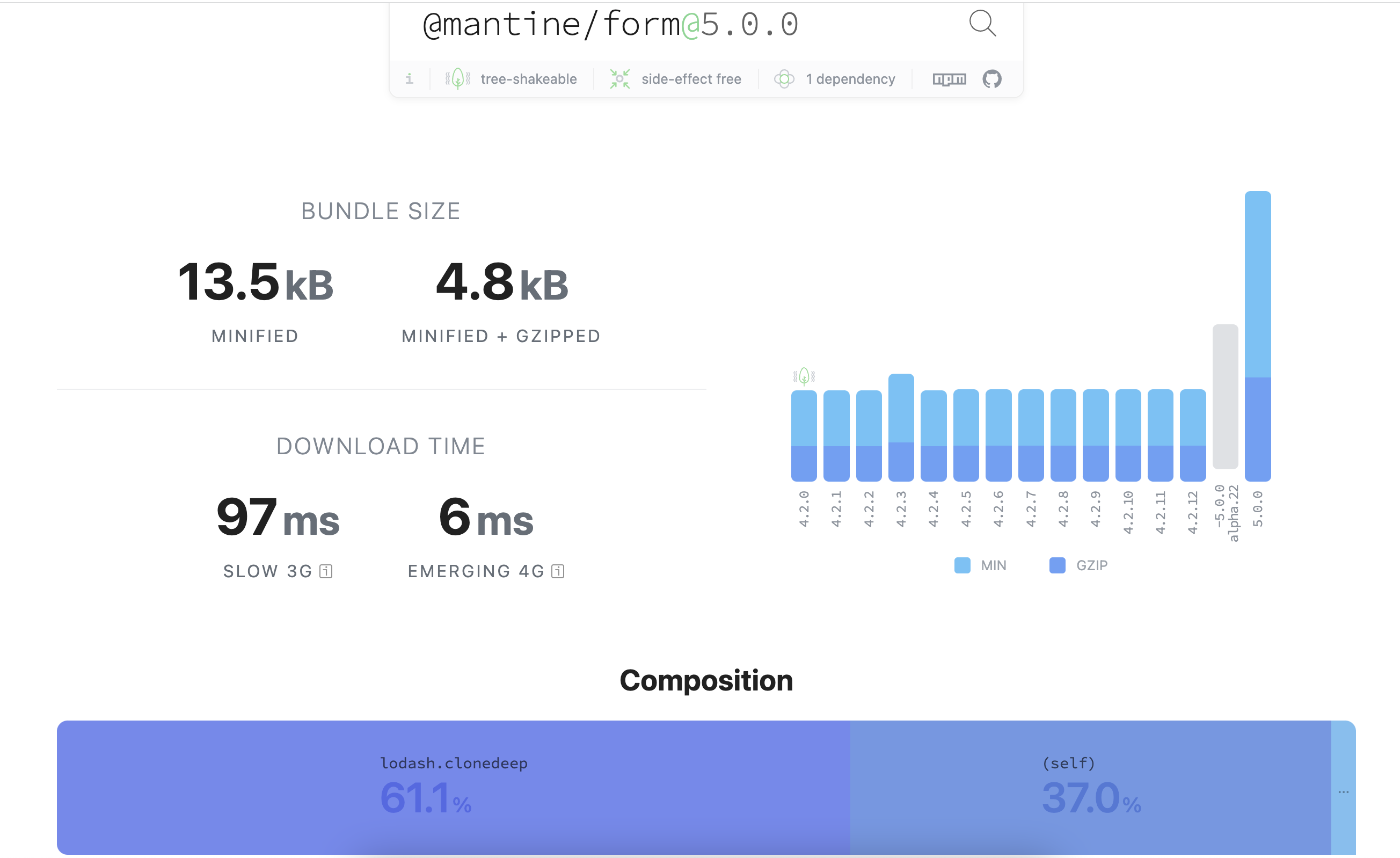The image size is (1400, 858).
Task: Click the tree-shakeable indicator above the chart
Action: pyautogui.click(x=804, y=376)
